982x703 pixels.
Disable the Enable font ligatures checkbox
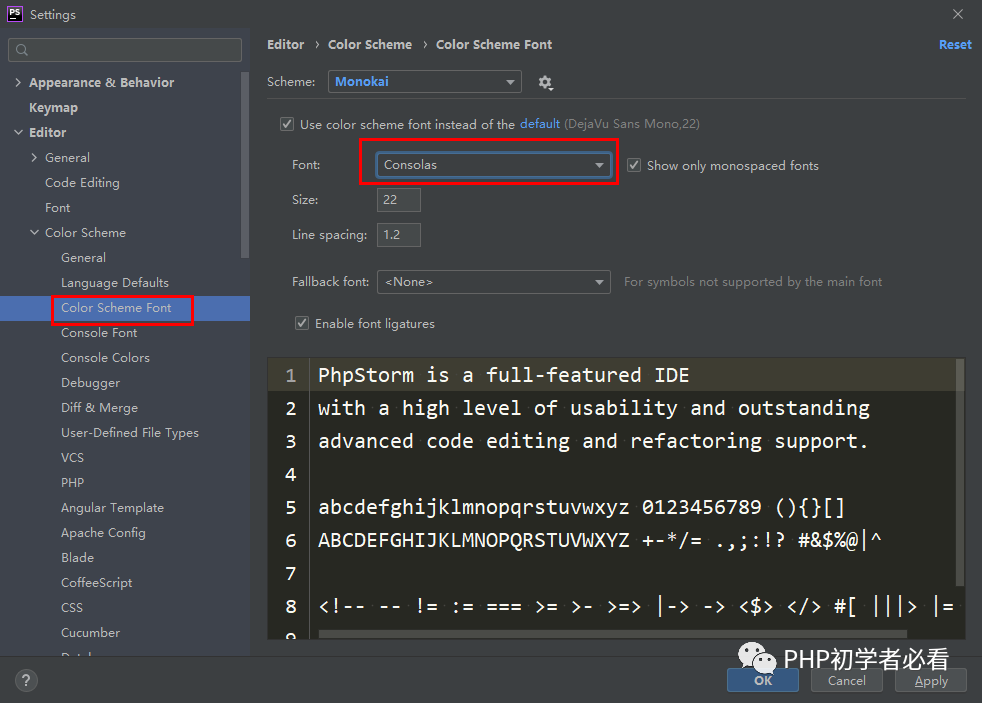(301, 323)
